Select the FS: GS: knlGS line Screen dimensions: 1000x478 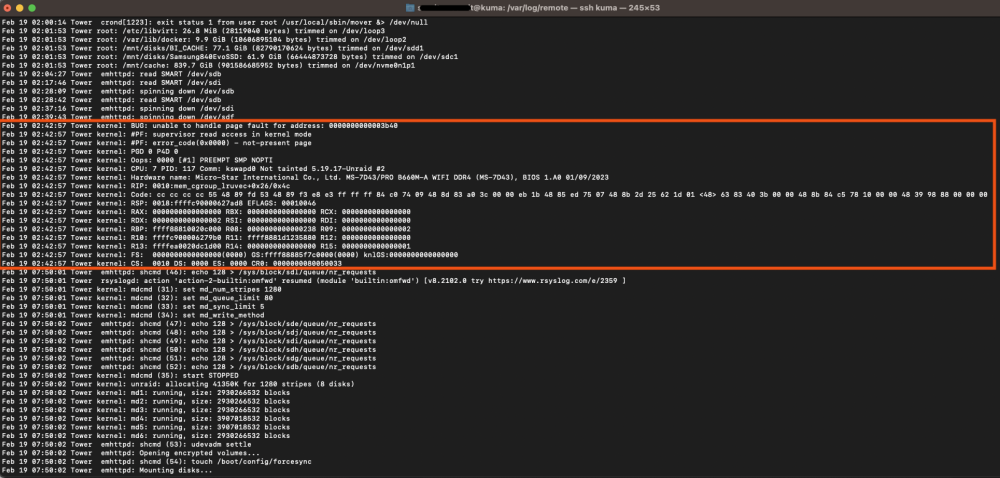tap(230, 255)
